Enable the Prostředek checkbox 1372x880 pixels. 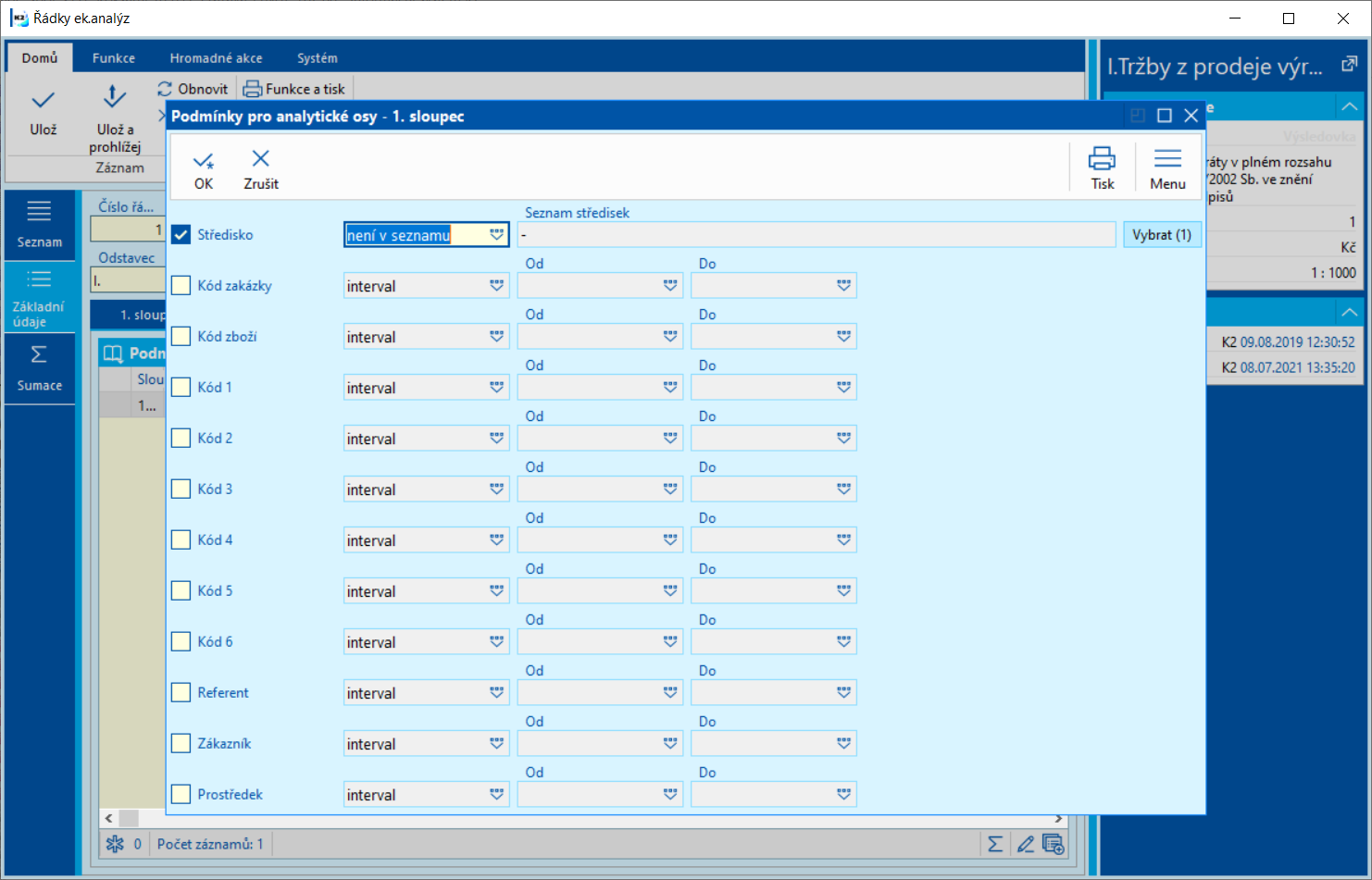click(x=181, y=795)
